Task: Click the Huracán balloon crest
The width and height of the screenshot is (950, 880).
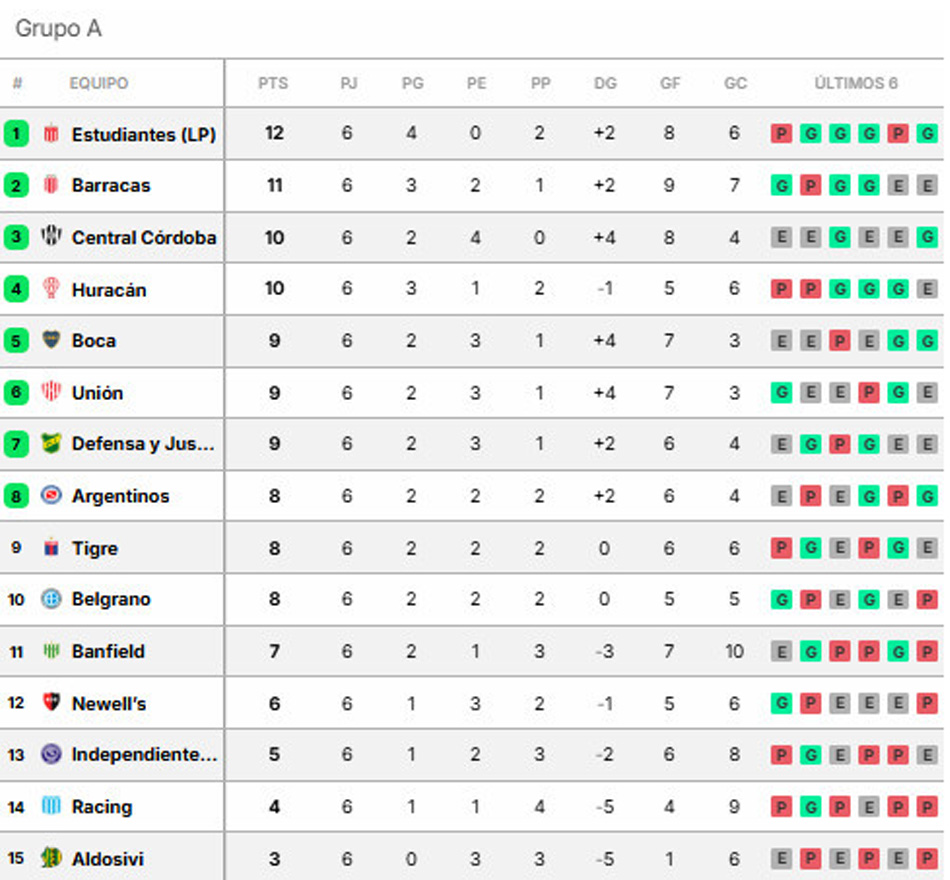Action: (51, 288)
